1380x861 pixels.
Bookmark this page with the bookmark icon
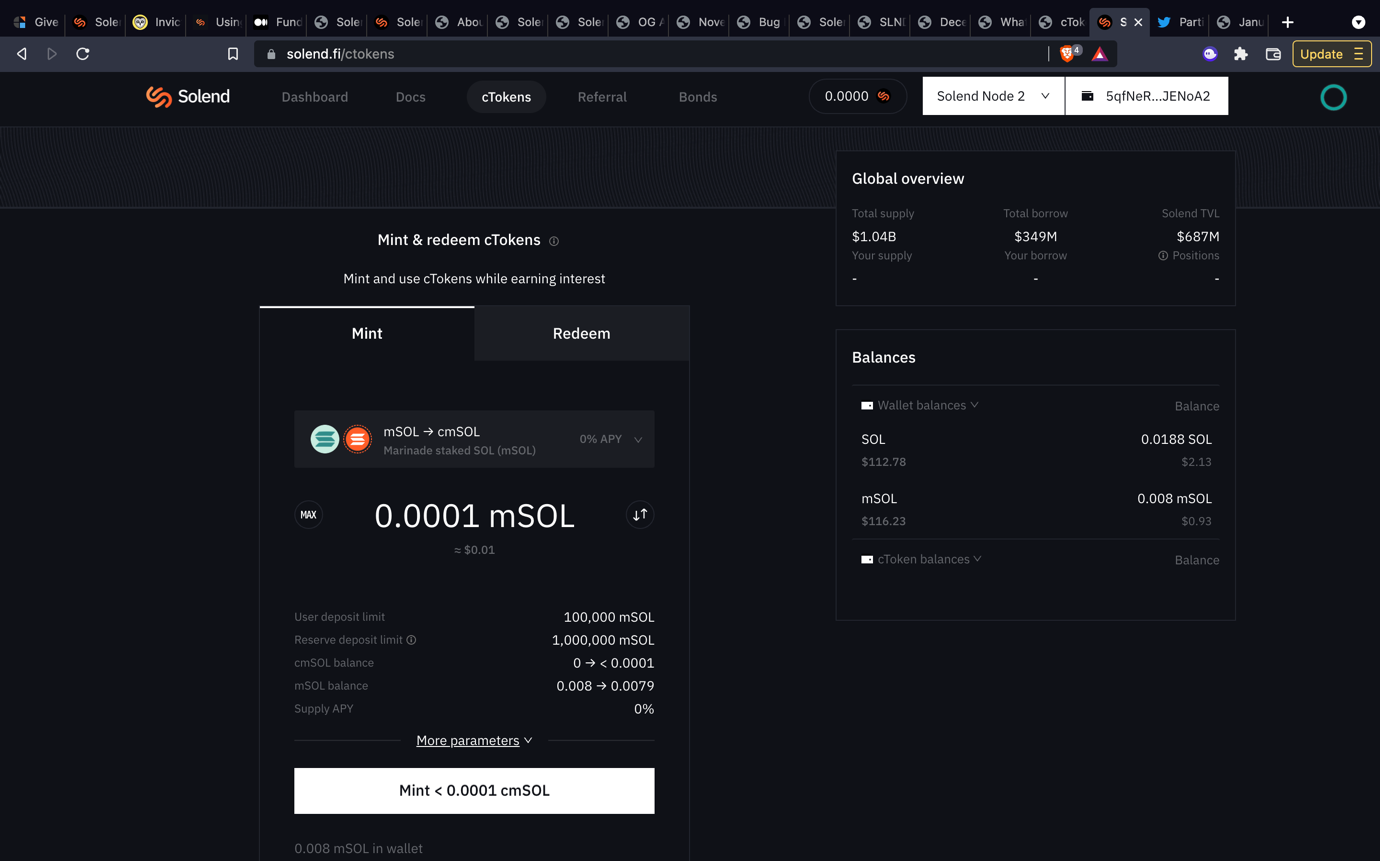pos(233,54)
